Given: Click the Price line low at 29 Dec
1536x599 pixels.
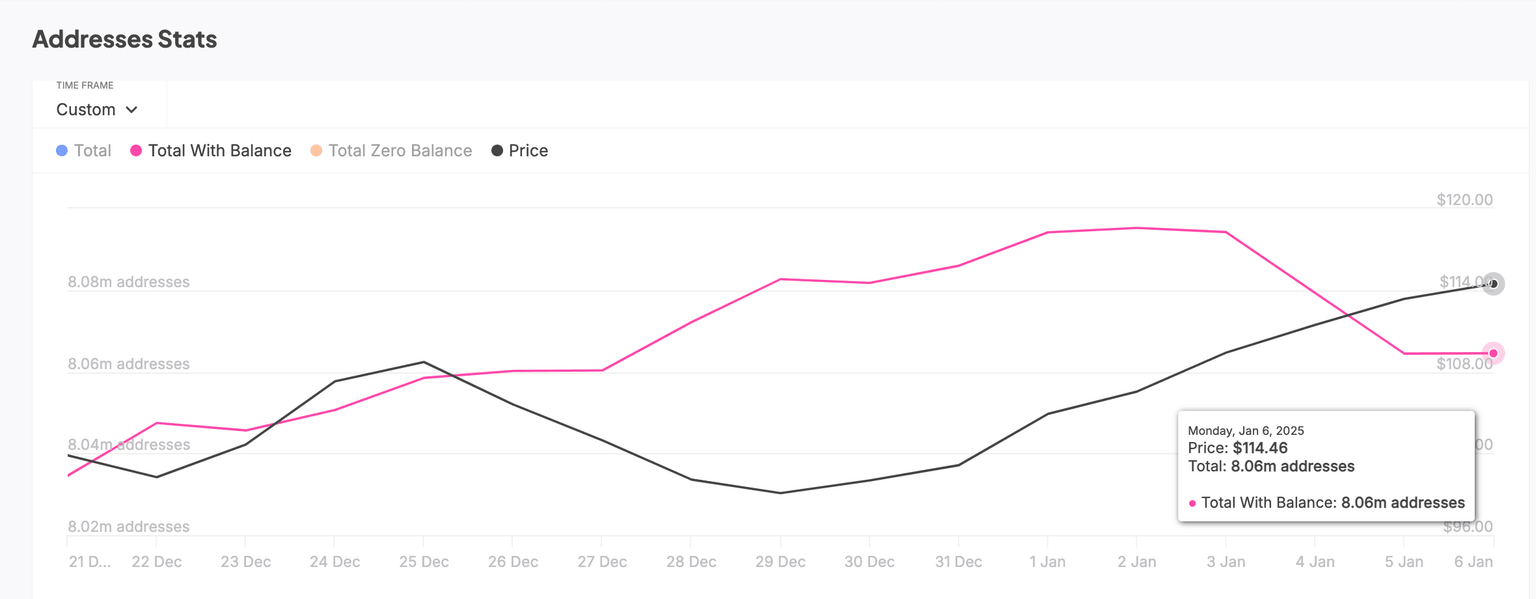Looking at the screenshot, I should pyautogui.click(x=780, y=493).
